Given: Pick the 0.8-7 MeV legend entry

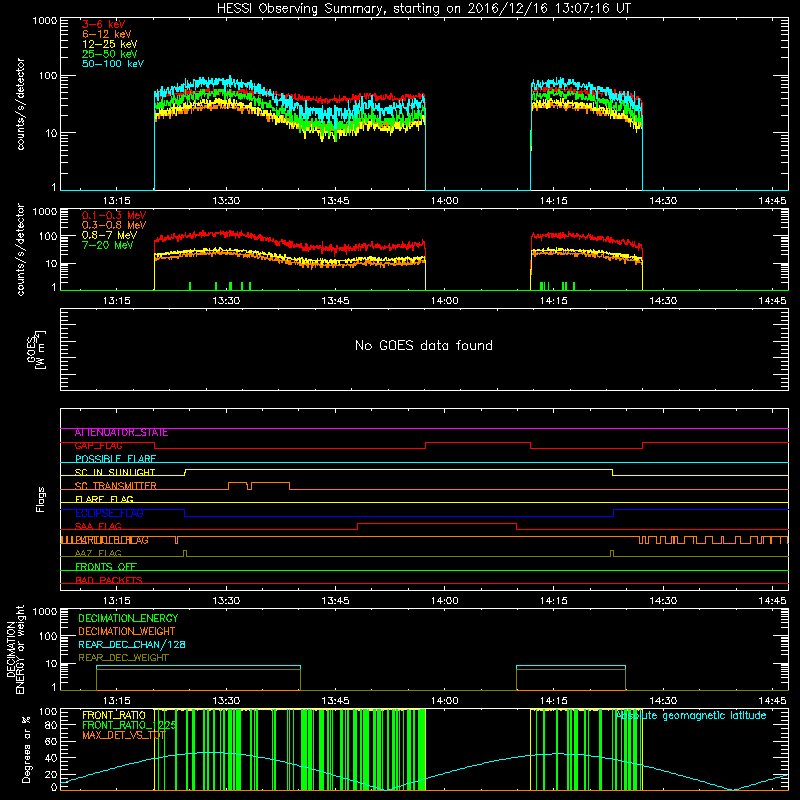Looking at the screenshot, I should click(109, 235).
